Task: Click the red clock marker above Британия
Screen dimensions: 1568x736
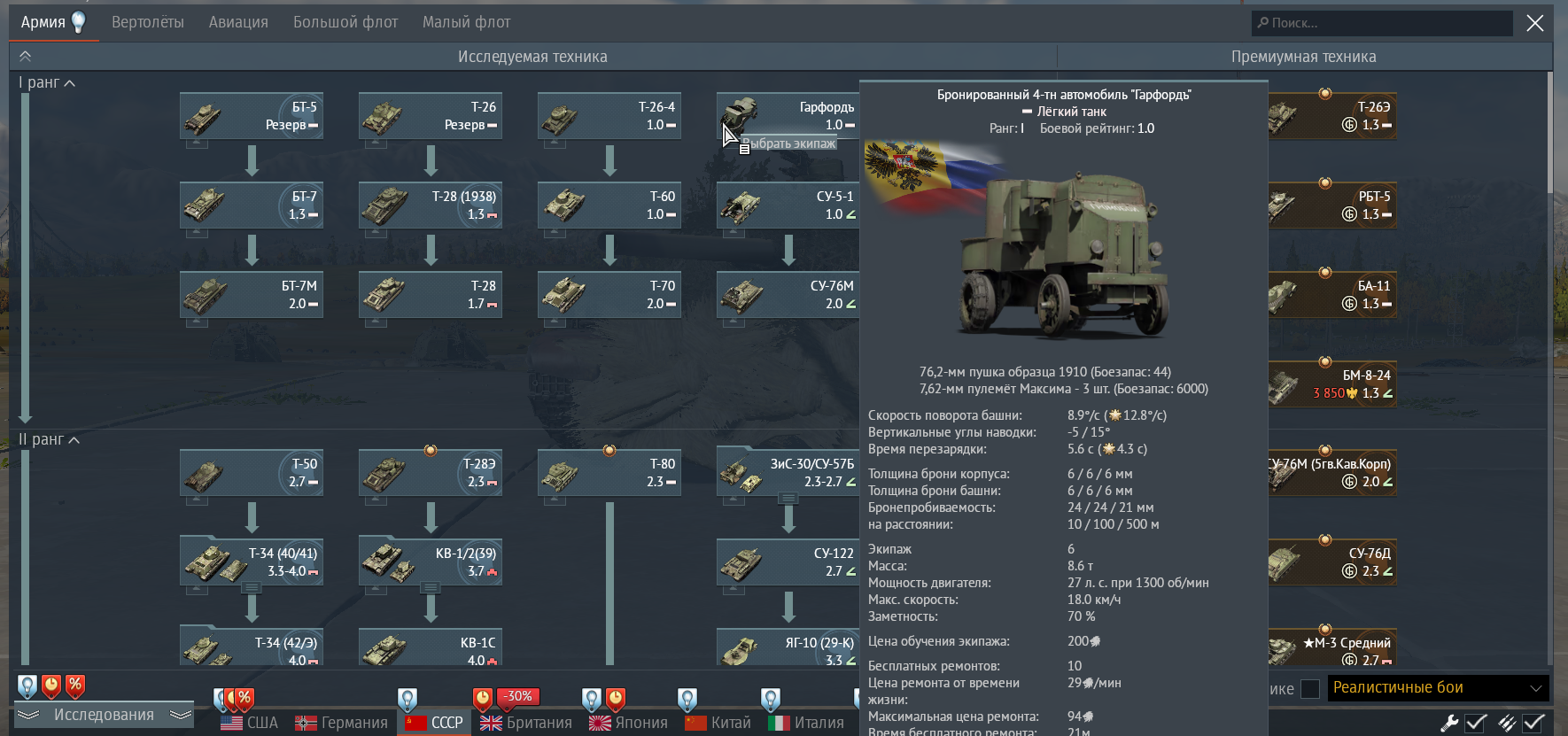Action: pyautogui.click(x=482, y=700)
